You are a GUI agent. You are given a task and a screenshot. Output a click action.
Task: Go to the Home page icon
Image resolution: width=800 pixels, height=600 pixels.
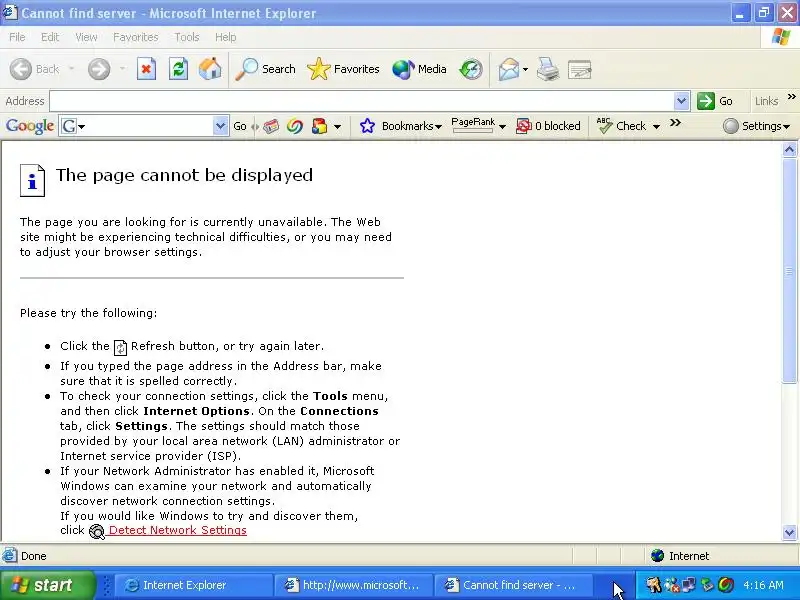pyautogui.click(x=210, y=69)
